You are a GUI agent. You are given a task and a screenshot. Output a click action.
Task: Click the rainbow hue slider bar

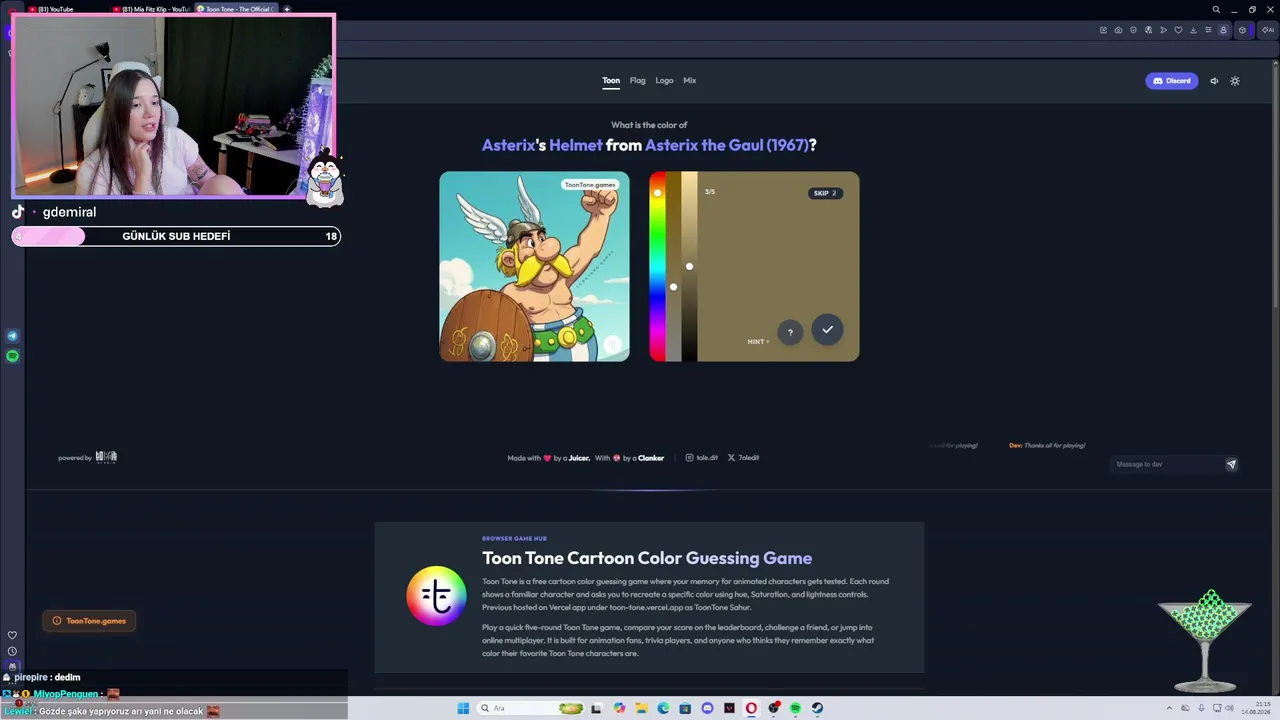point(657,266)
